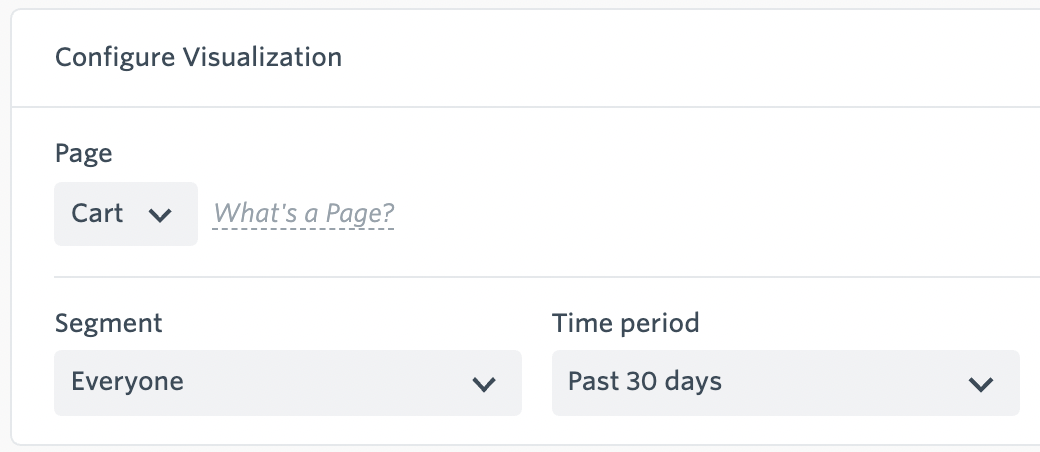
Task: Expand the Segment dropdown showing Everyone
Action: coord(287,382)
